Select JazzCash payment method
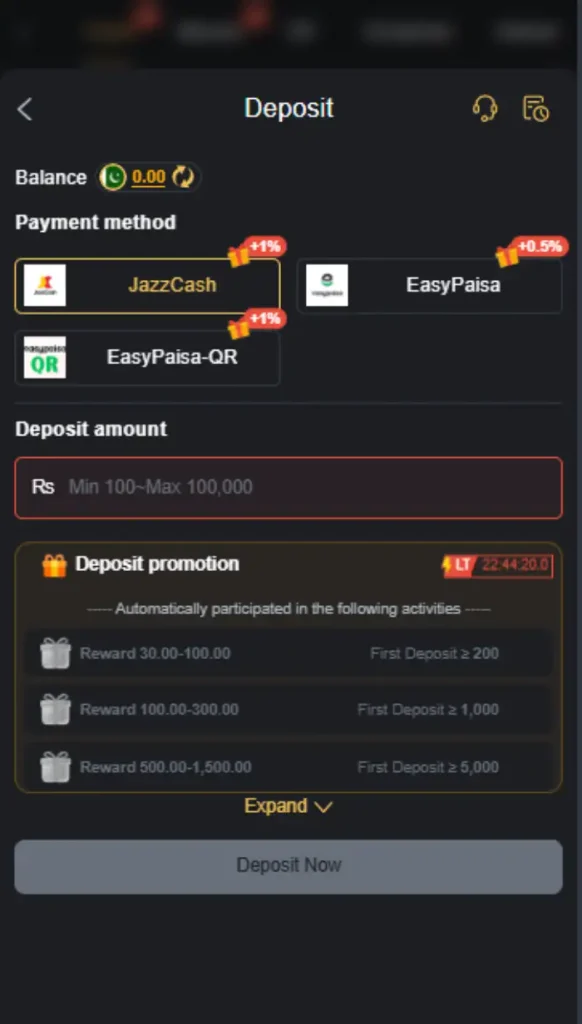Screen dimensions: 582x1024 click(x=148, y=285)
